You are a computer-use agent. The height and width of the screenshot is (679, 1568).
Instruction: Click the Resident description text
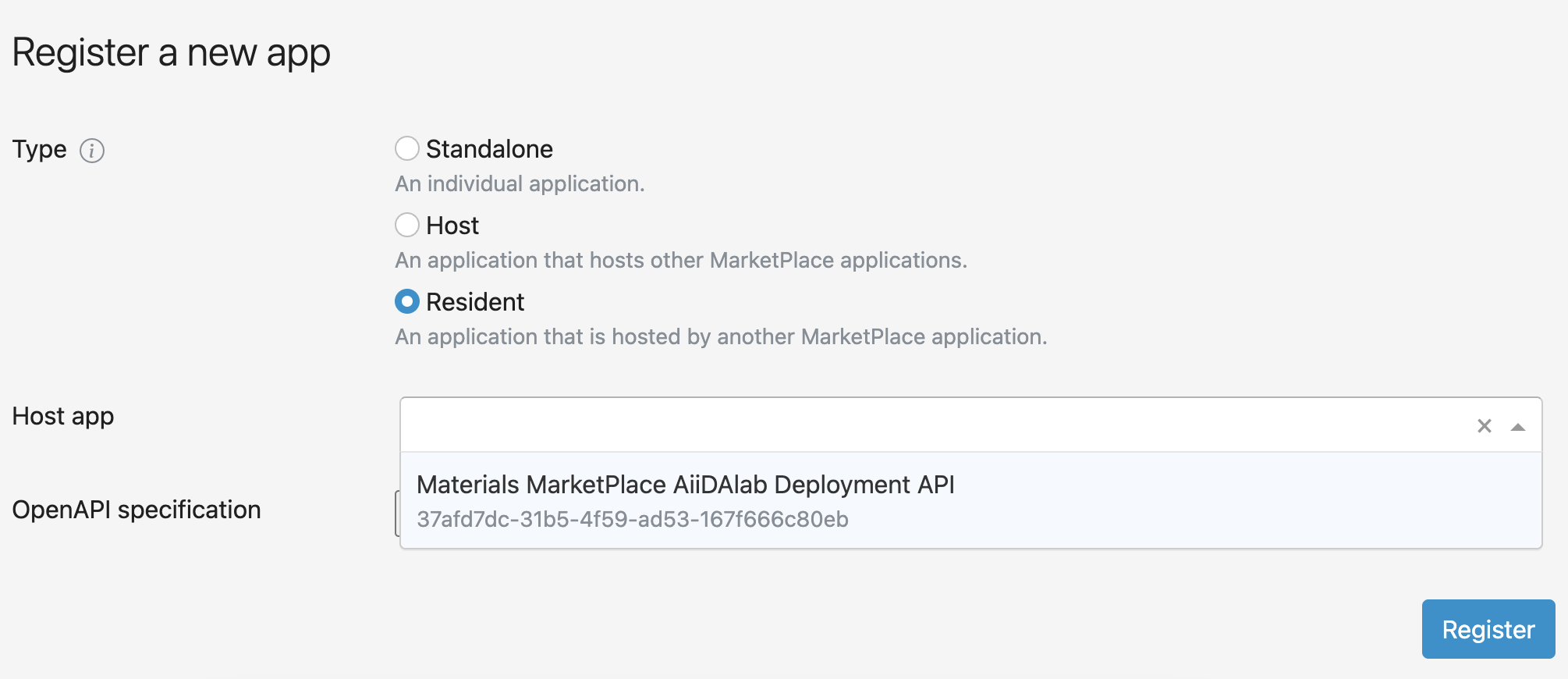pos(721,336)
